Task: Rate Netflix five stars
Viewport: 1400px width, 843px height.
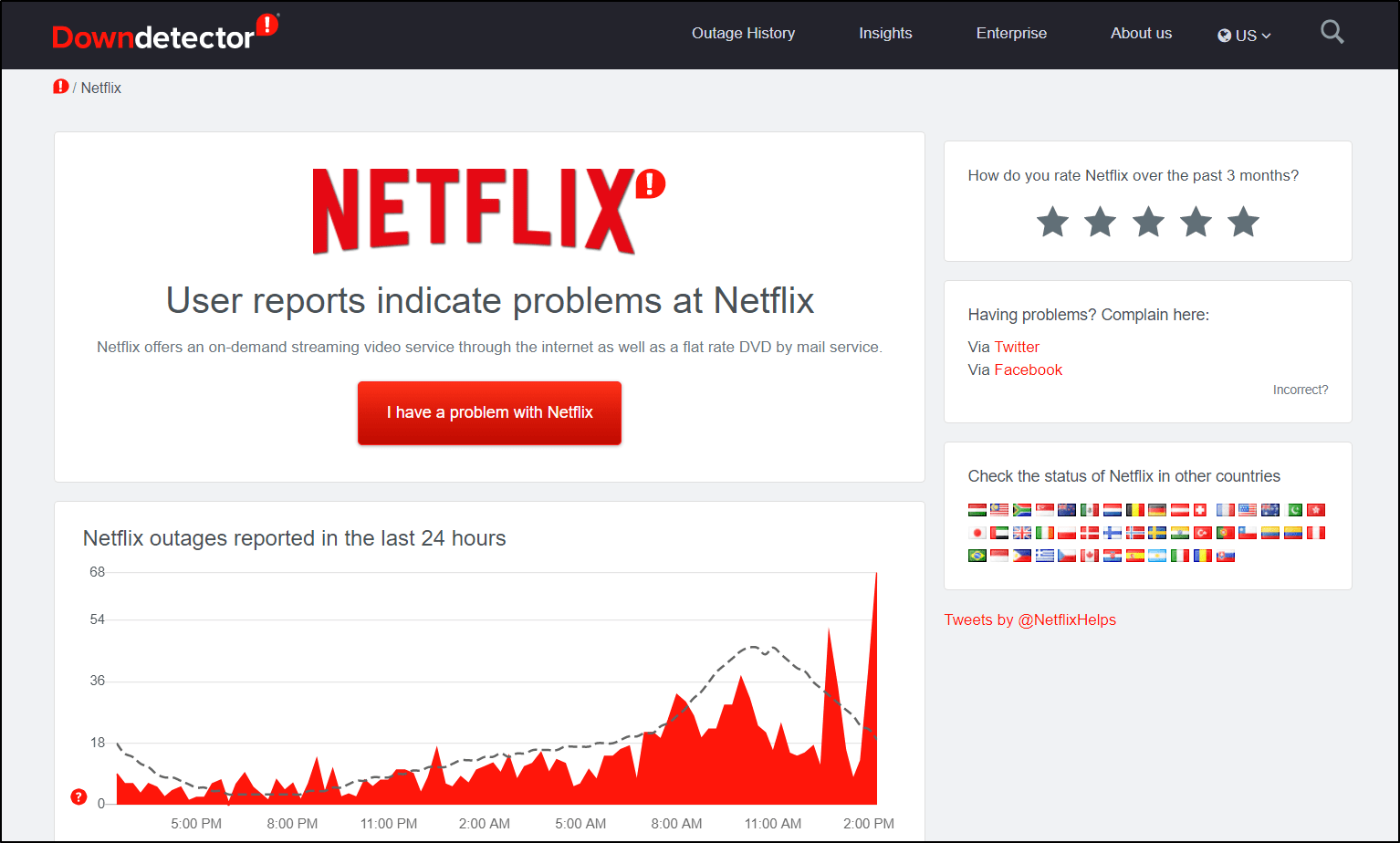Action: tap(1243, 222)
